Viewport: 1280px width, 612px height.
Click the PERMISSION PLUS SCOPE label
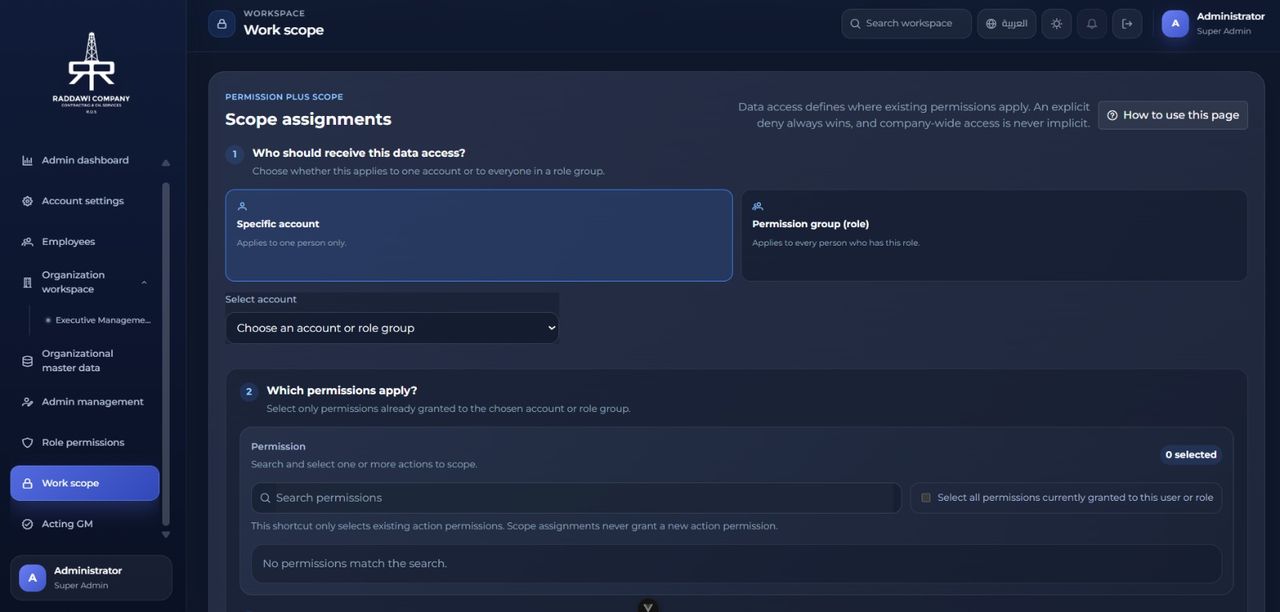point(284,97)
